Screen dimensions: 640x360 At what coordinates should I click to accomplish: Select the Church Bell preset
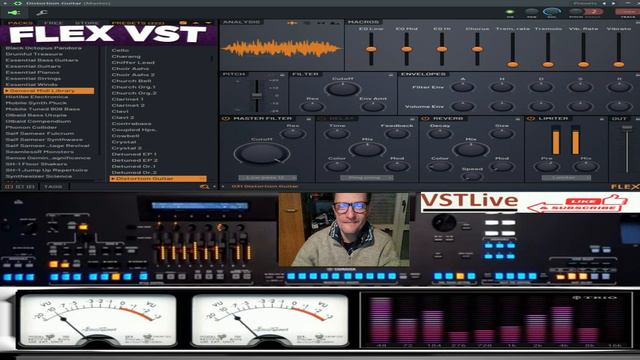pyautogui.click(x=131, y=81)
